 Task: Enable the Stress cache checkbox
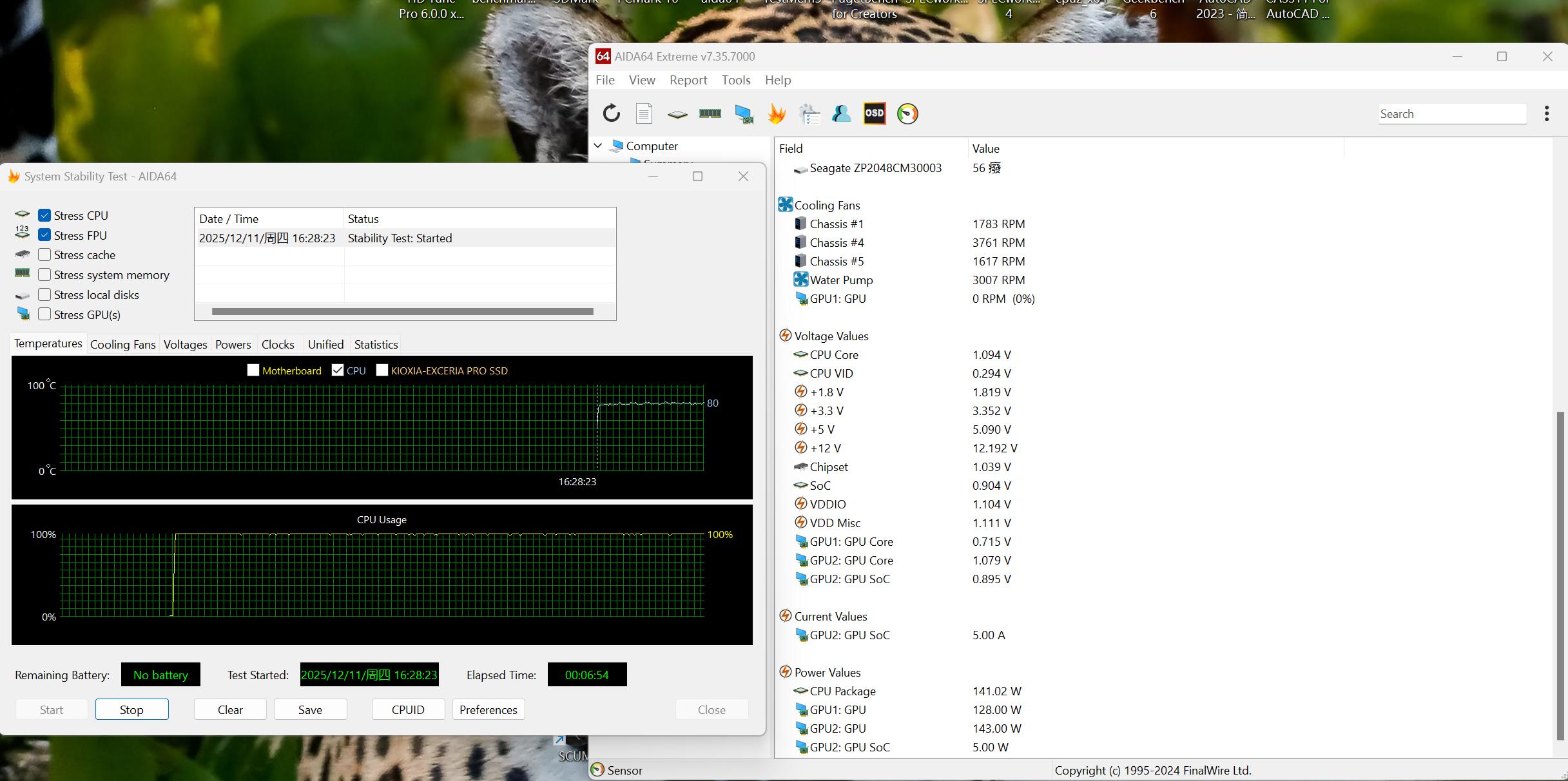tap(44, 255)
